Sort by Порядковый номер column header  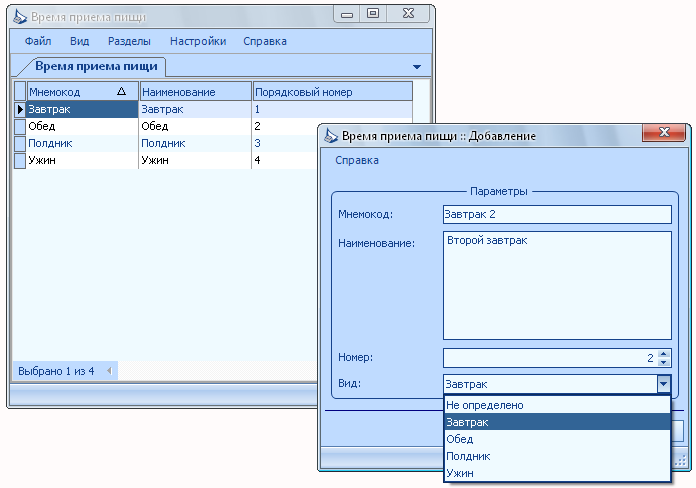click(332, 92)
